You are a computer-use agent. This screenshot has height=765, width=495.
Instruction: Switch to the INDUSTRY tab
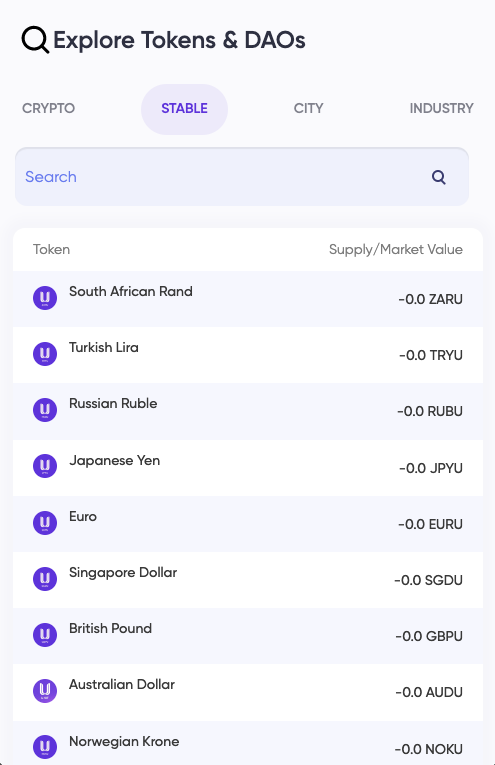[441, 108]
